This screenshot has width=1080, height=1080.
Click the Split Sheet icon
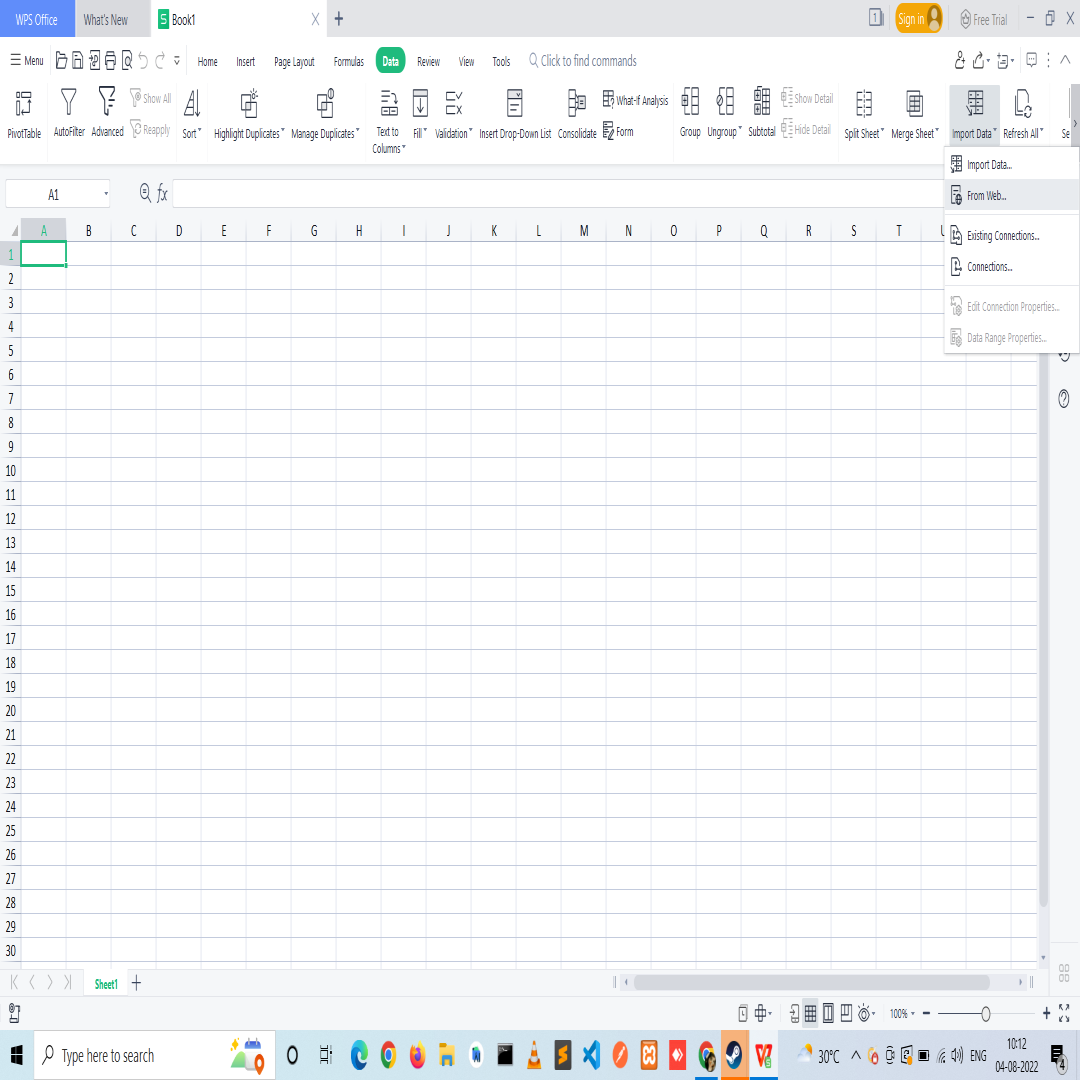click(864, 104)
